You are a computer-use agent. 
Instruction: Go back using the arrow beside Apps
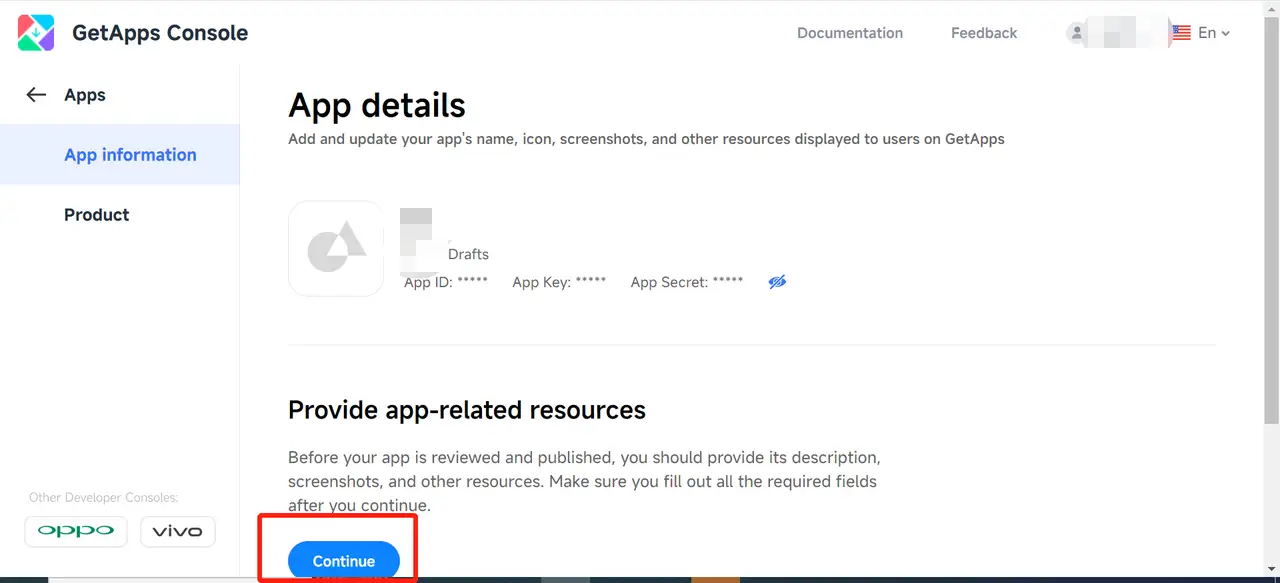(x=37, y=95)
